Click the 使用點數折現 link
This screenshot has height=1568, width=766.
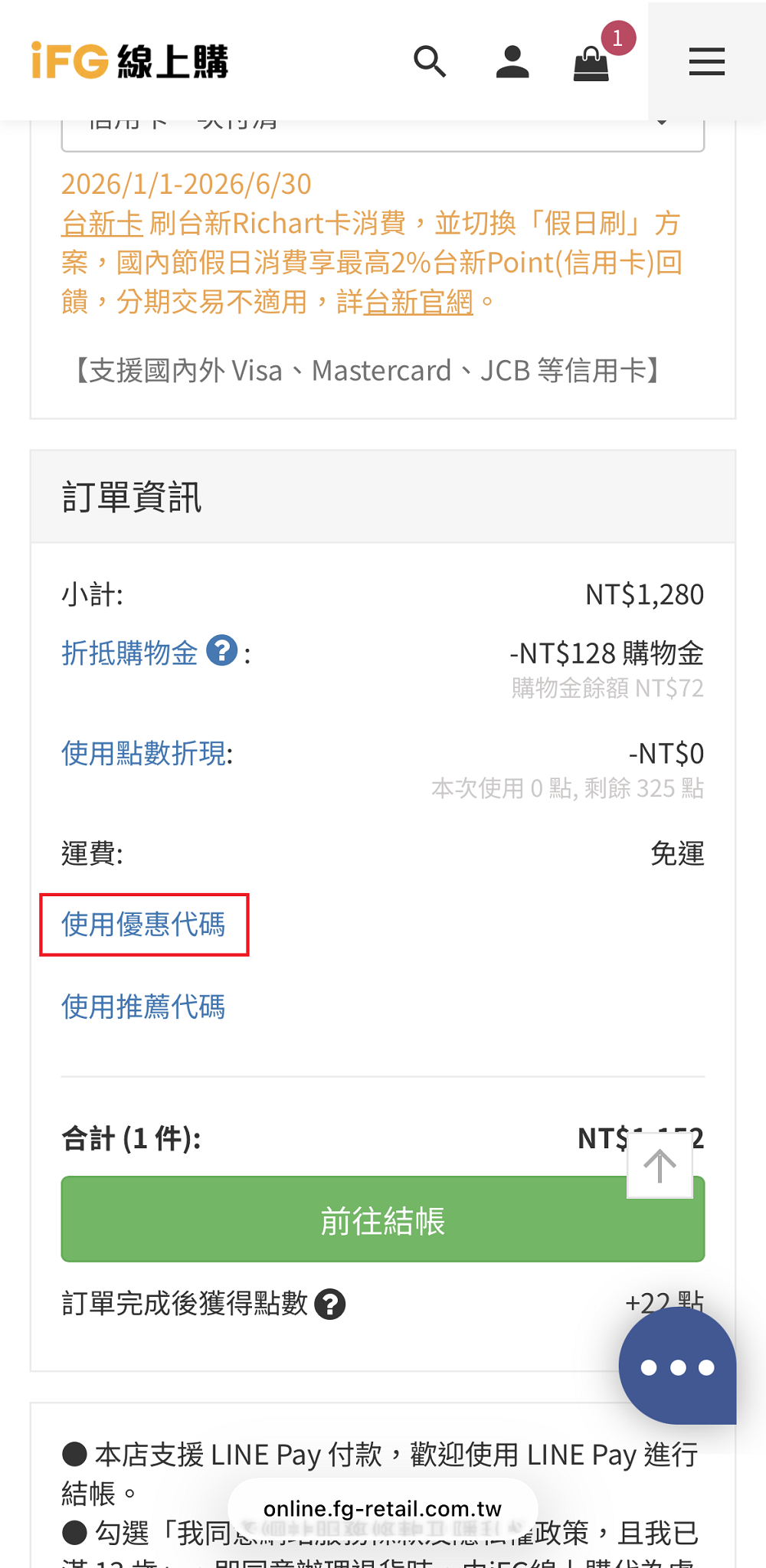pos(145,754)
